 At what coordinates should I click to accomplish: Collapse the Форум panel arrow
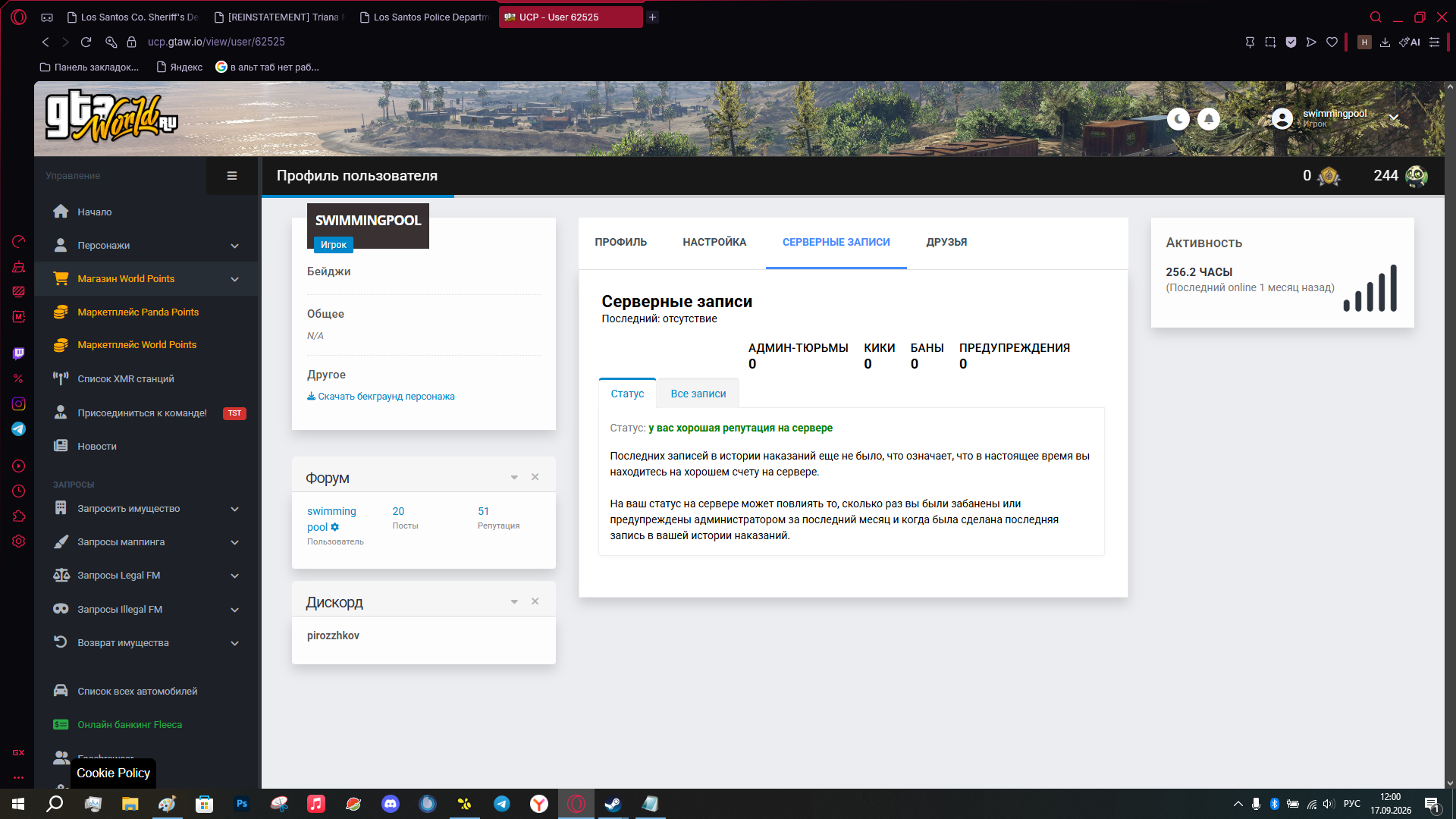(514, 477)
